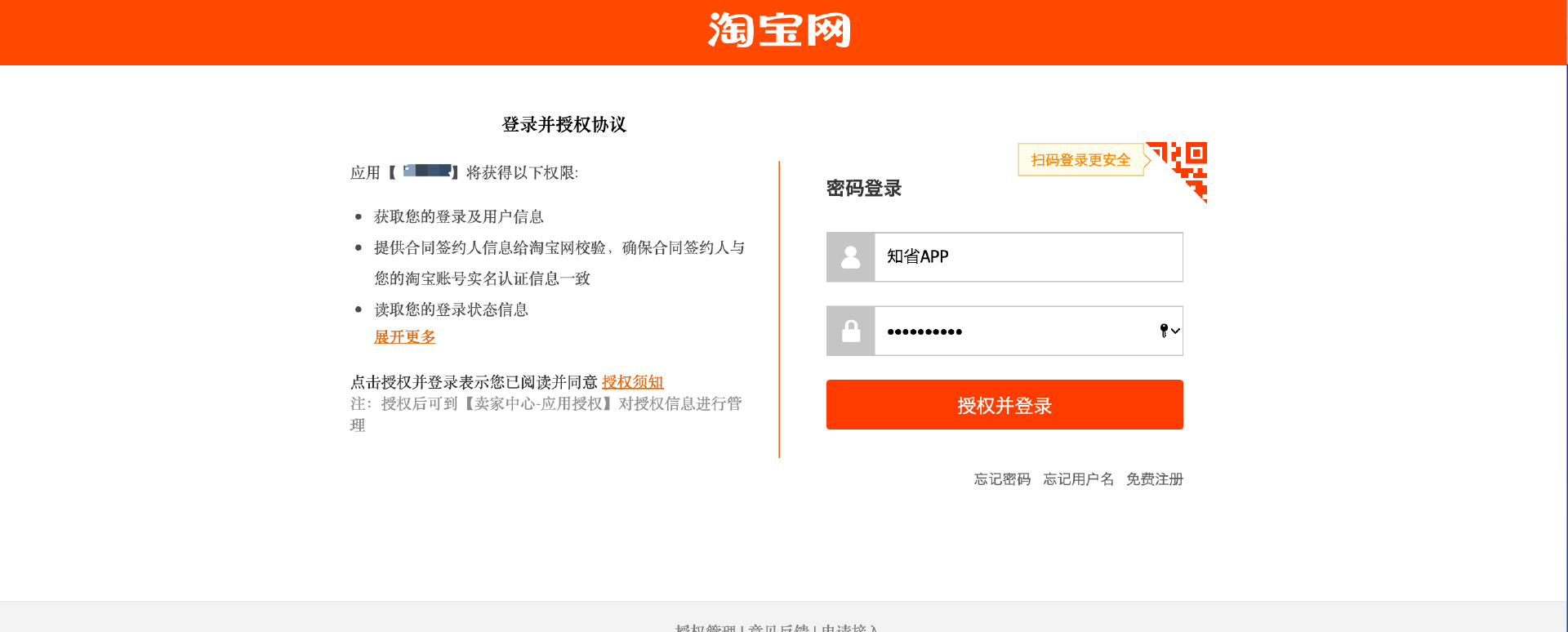Open the 忘记密码 link
The image size is (1568, 632).
click(1002, 479)
